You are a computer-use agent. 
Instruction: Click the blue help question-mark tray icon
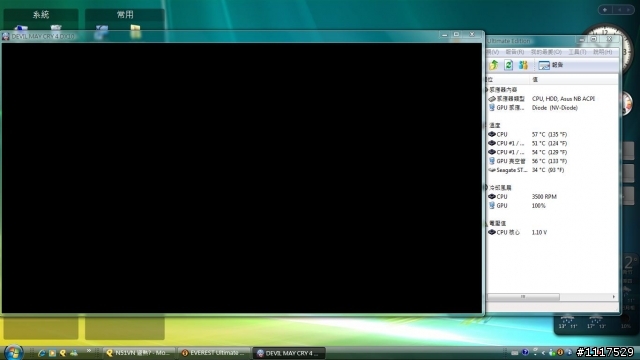pyautogui.click(x=525, y=352)
